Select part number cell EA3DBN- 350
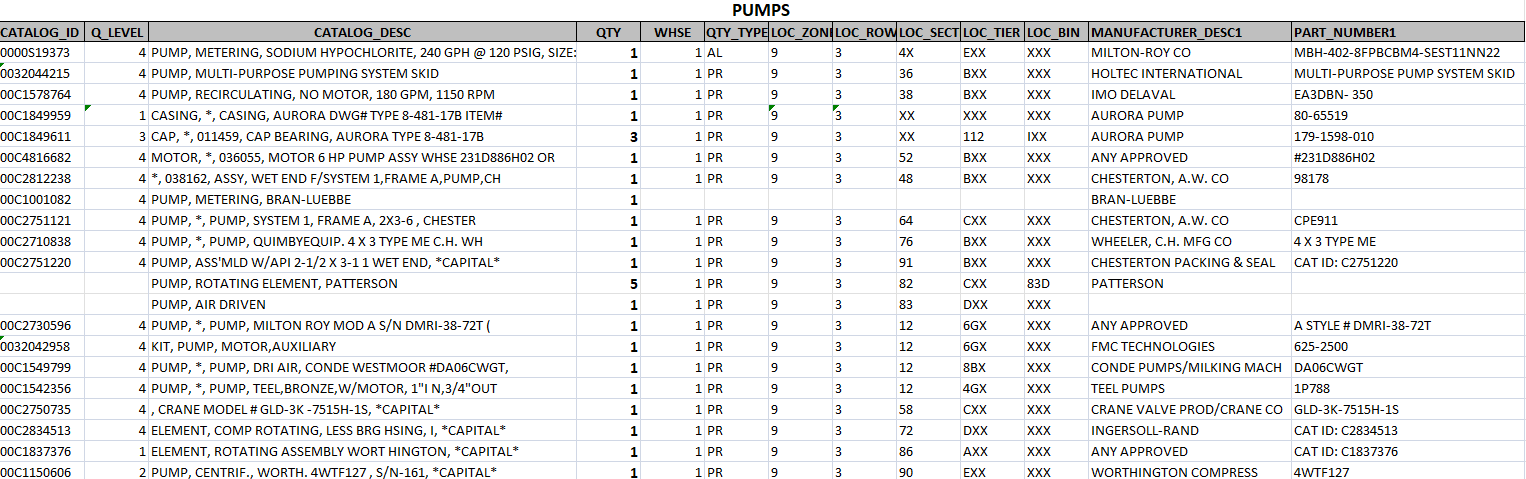1526x479 pixels. point(1333,94)
